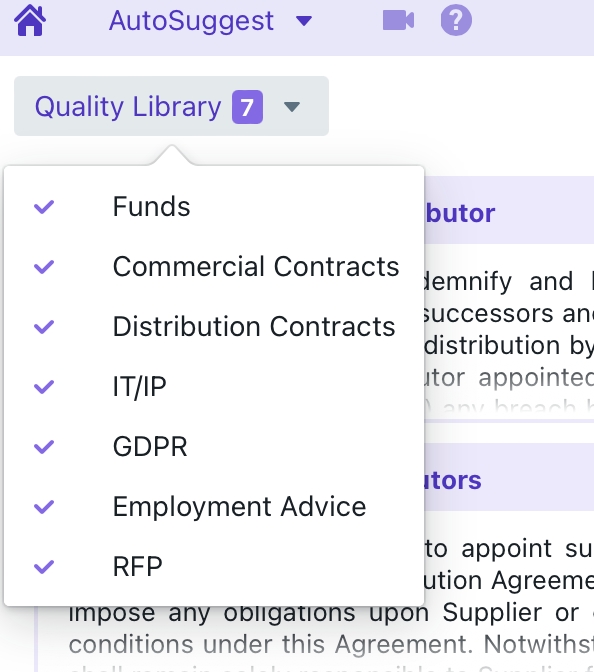Open the video camera tutorial icon
The width and height of the screenshot is (594, 672).
[398, 21]
